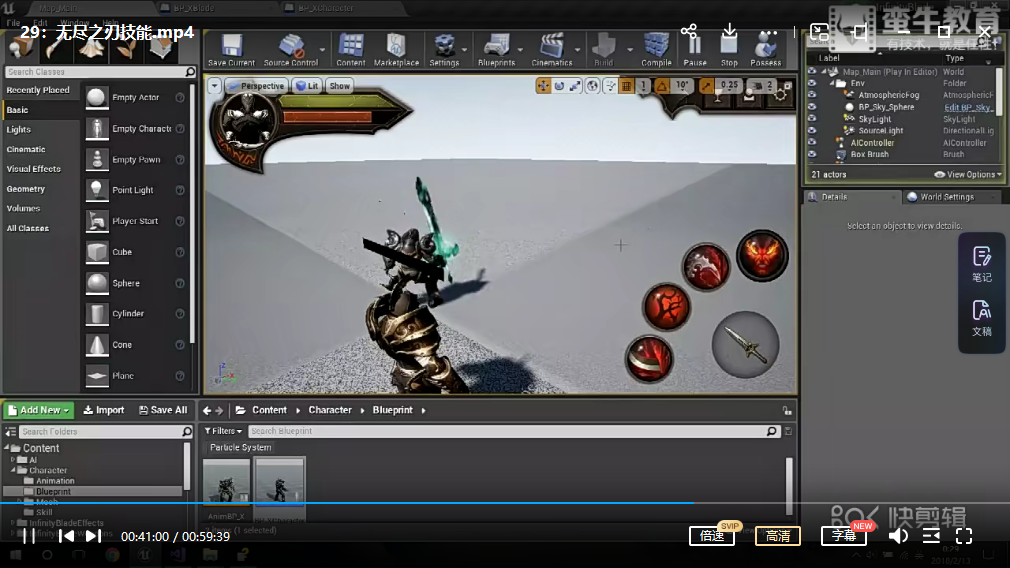Select the Cube primitive

[135, 252]
